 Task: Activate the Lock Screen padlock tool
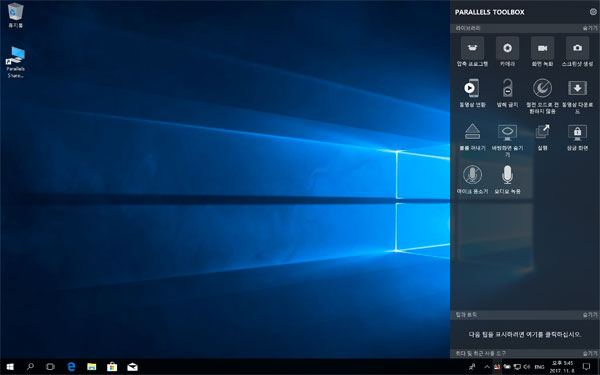[x=577, y=137]
